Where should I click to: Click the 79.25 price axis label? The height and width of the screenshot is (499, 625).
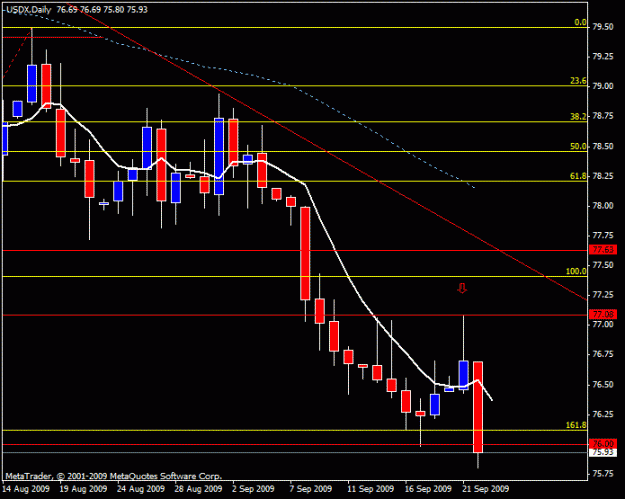(x=603, y=57)
